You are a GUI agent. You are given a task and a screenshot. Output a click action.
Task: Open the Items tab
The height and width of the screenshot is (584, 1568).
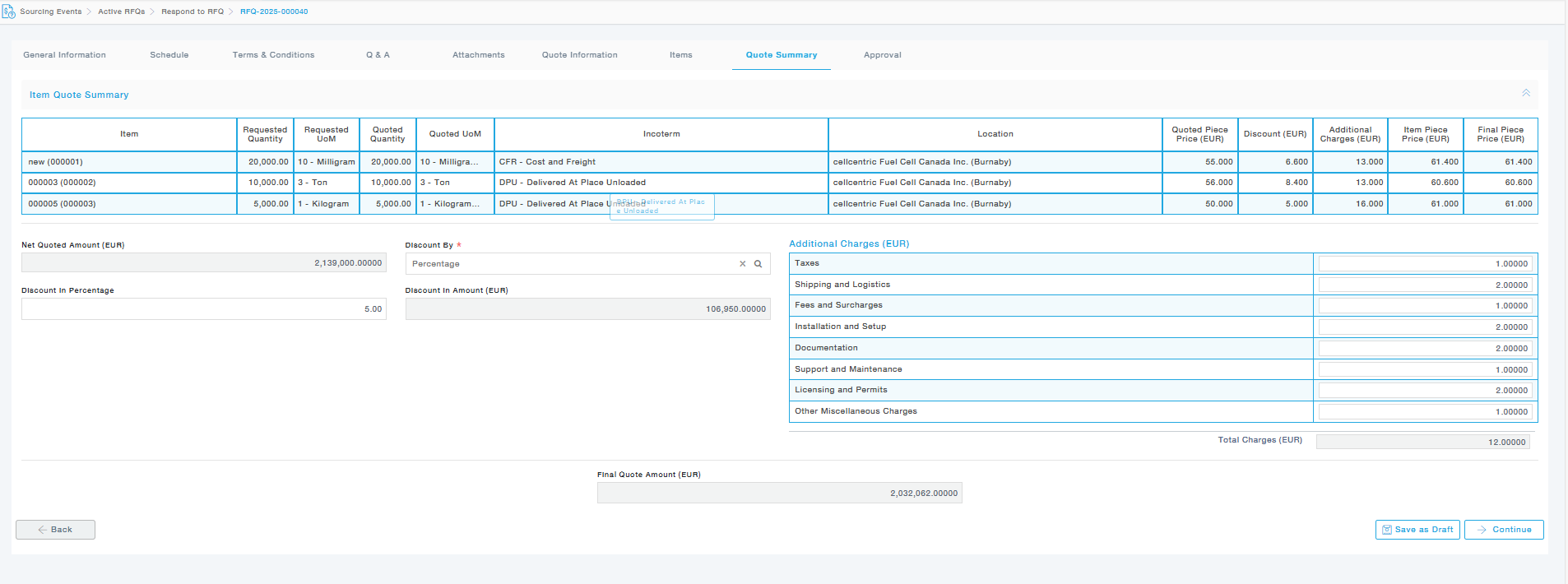tap(680, 55)
